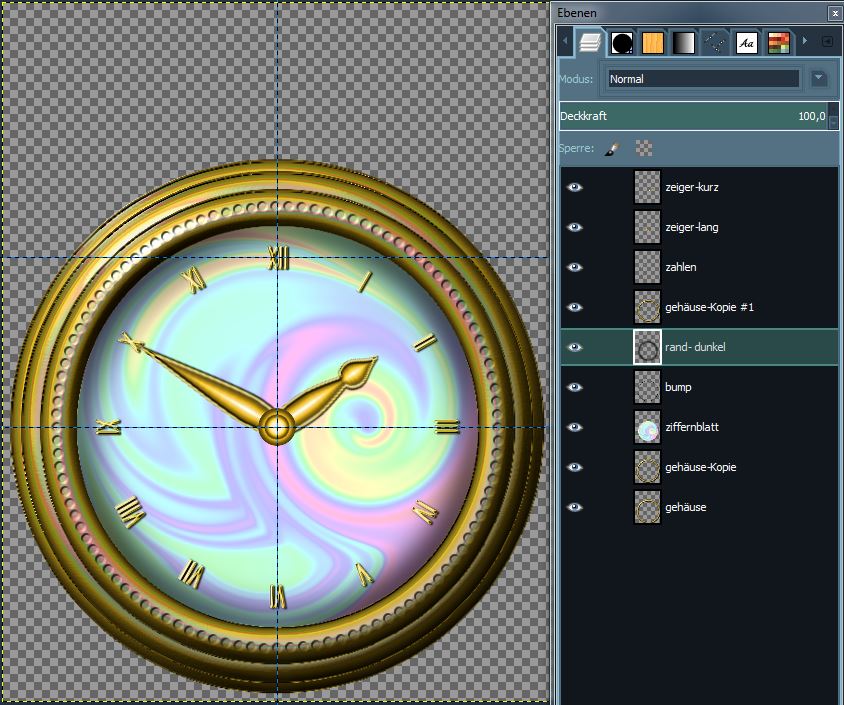Open the dock tab configuration menu
Image resolution: width=844 pixels, height=705 pixels.
click(x=827, y=42)
